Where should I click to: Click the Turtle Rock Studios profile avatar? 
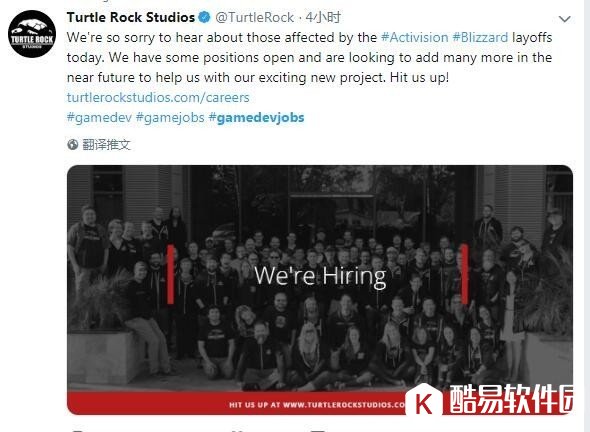tap(32, 34)
